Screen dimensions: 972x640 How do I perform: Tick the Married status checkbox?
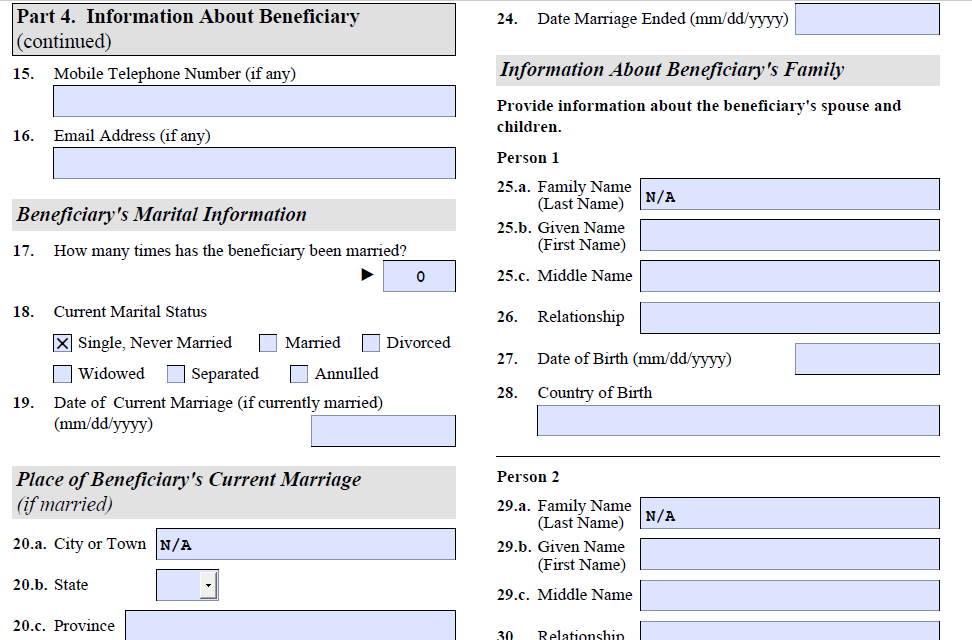pos(268,343)
